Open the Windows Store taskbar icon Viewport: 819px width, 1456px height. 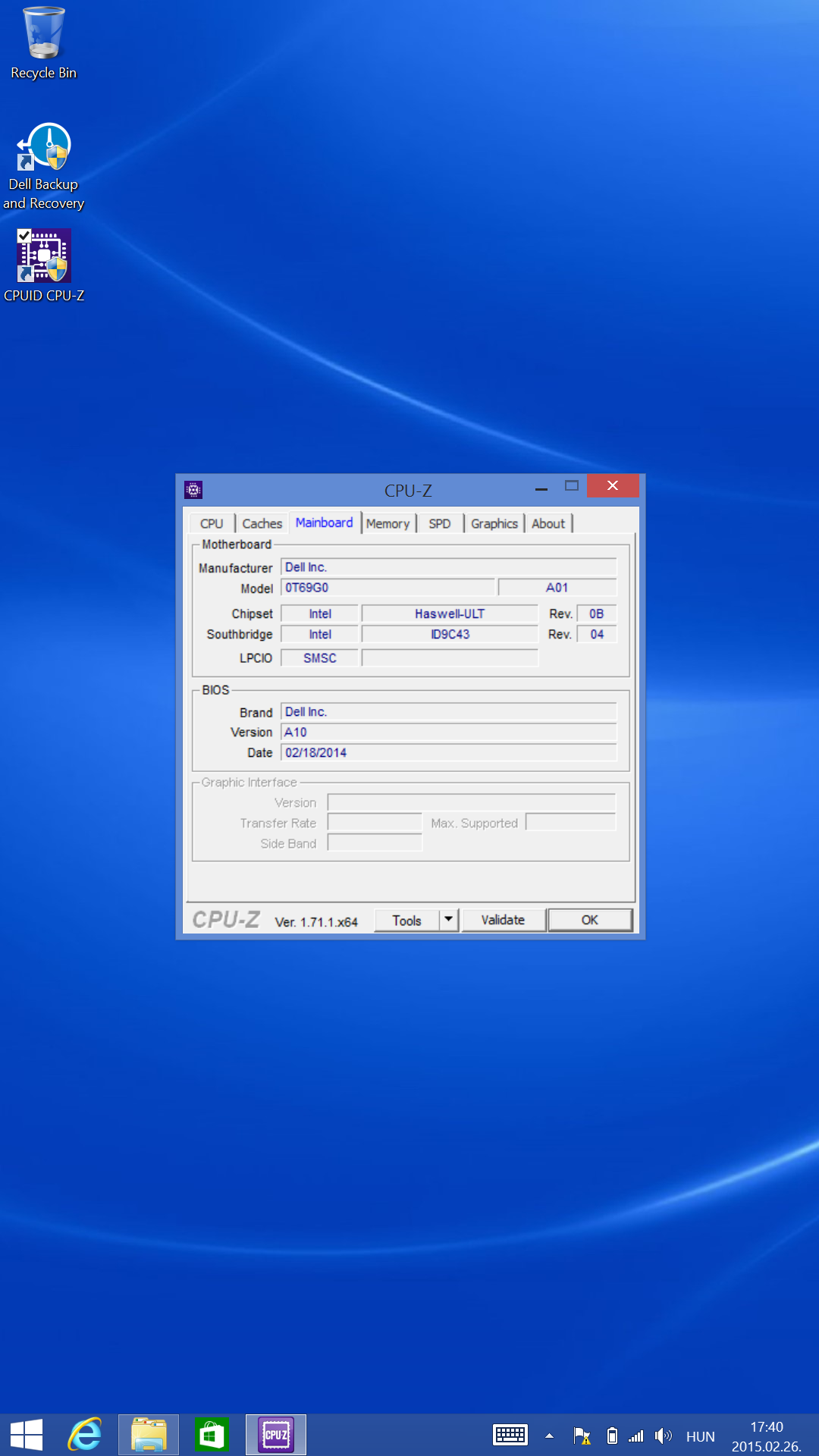tap(212, 1435)
